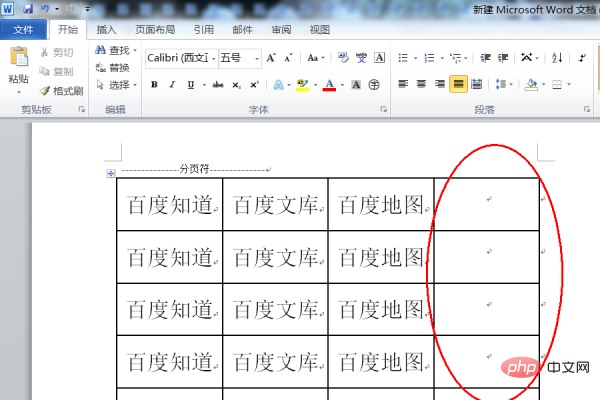Open the font name Calibri dropdown
600x400 pixels.
point(180,58)
